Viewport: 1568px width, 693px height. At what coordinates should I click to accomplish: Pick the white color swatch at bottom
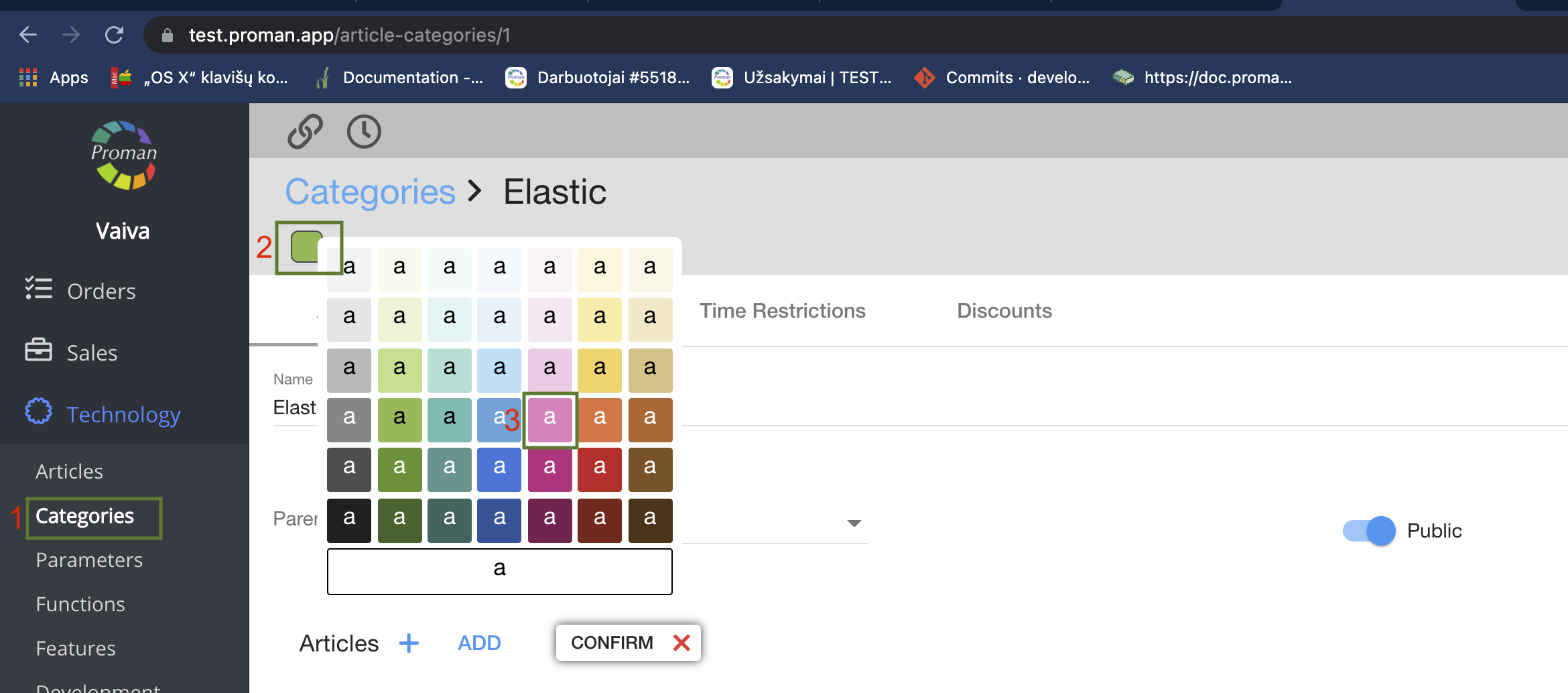click(499, 571)
